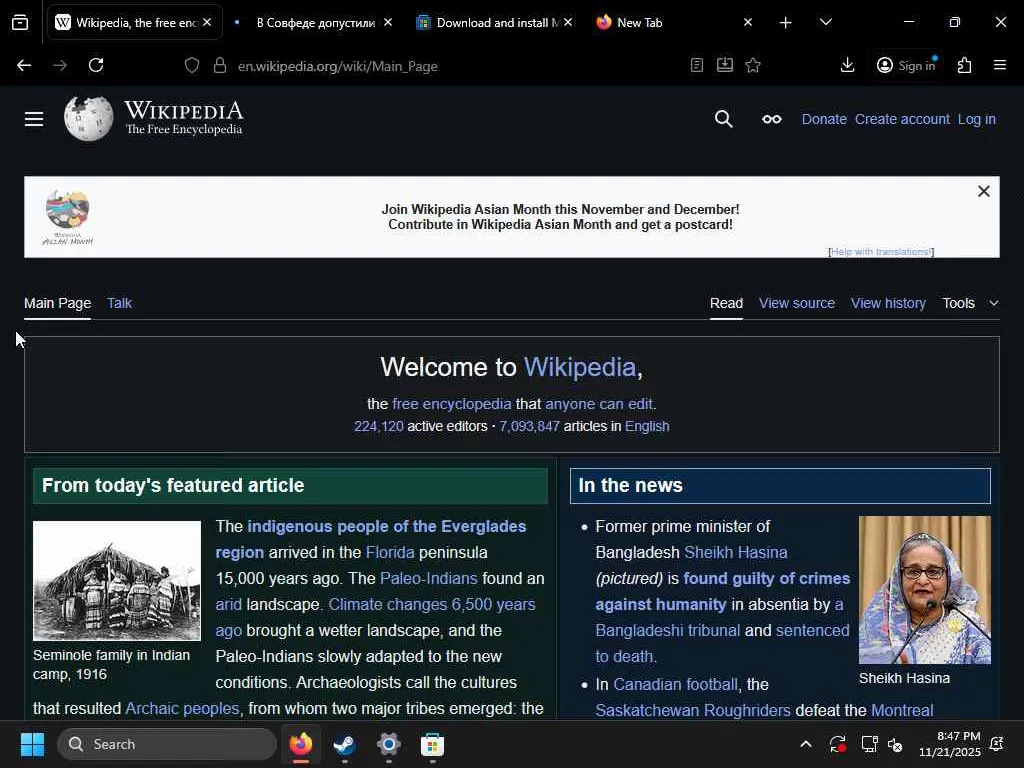Click the Log in link
Image resolution: width=1024 pixels, height=768 pixels.
pyautogui.click(x=976, y=119)
